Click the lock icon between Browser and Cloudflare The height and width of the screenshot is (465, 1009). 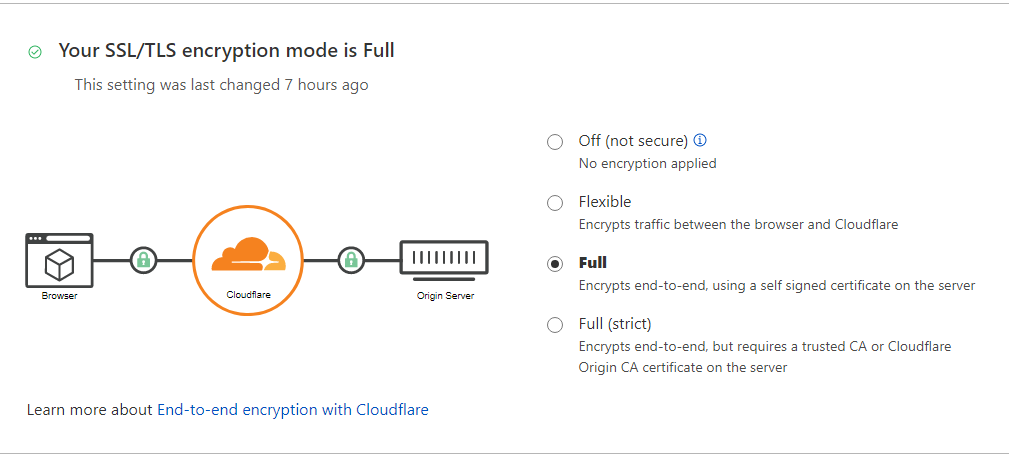[143, 260]
